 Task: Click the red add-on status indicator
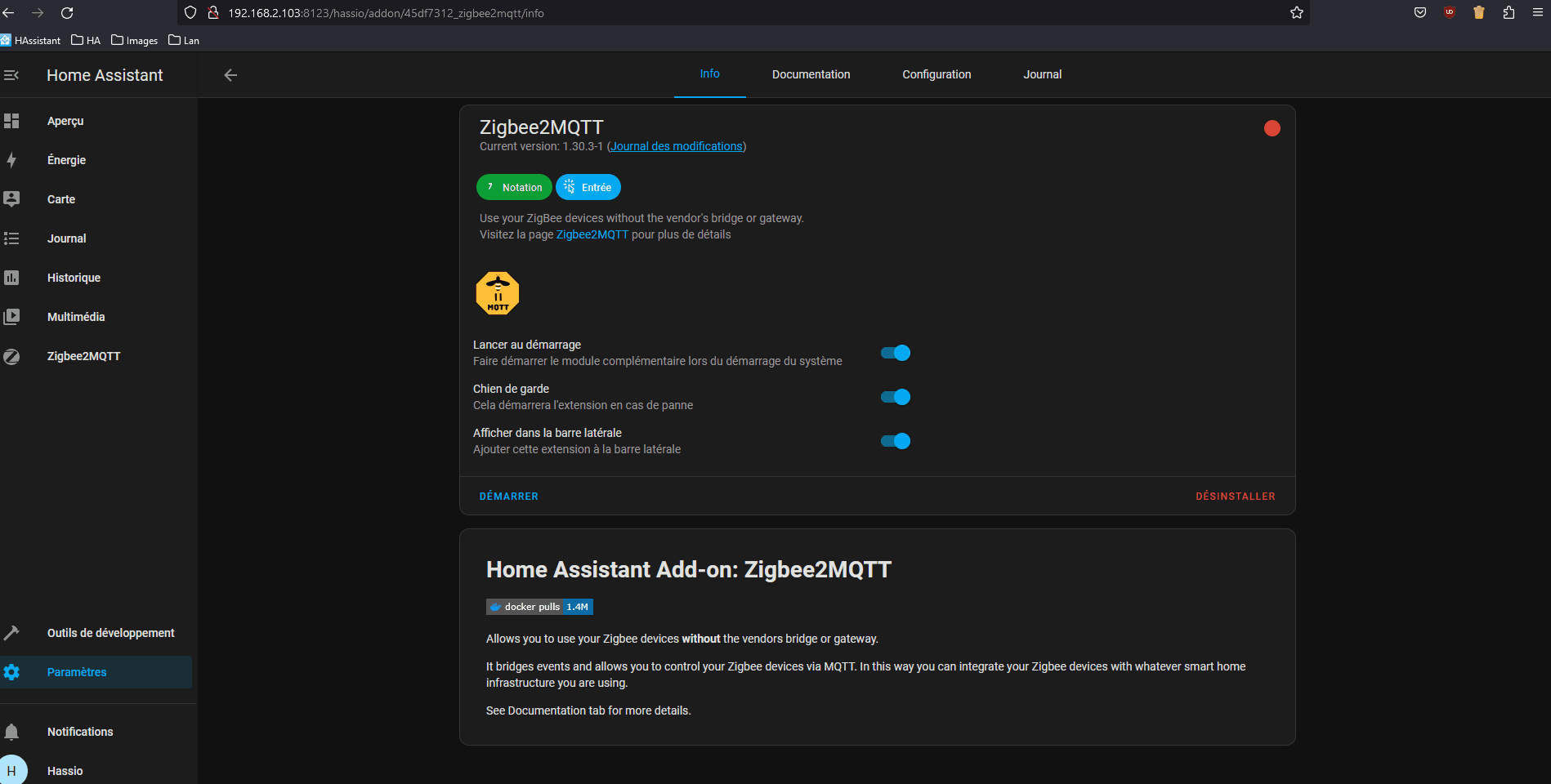pyautogui.click(x=1272, y=128)
